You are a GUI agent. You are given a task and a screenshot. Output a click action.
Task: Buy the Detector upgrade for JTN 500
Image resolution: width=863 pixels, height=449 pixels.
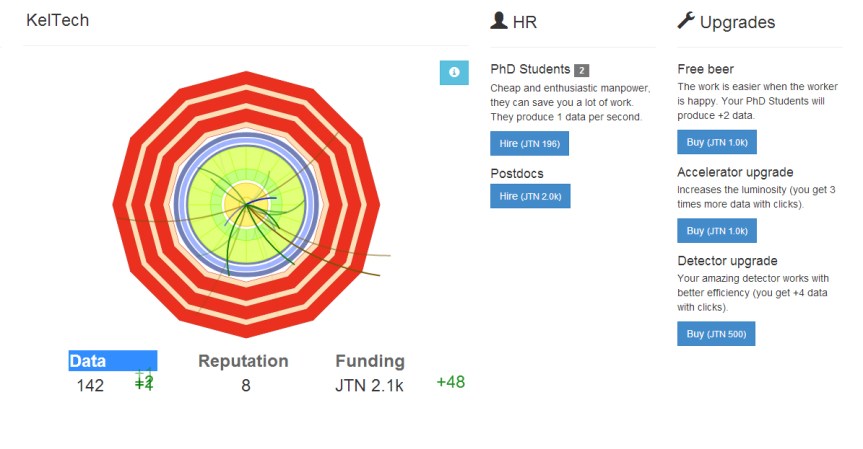click(716, 333)
